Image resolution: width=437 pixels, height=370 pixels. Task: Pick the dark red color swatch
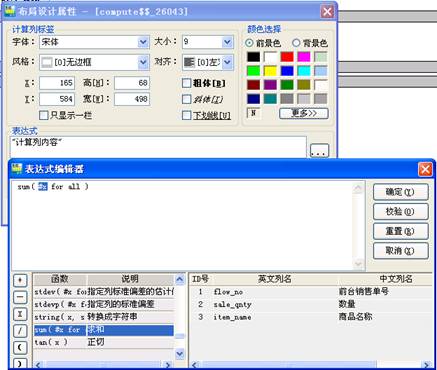click(x=254, y=85)
